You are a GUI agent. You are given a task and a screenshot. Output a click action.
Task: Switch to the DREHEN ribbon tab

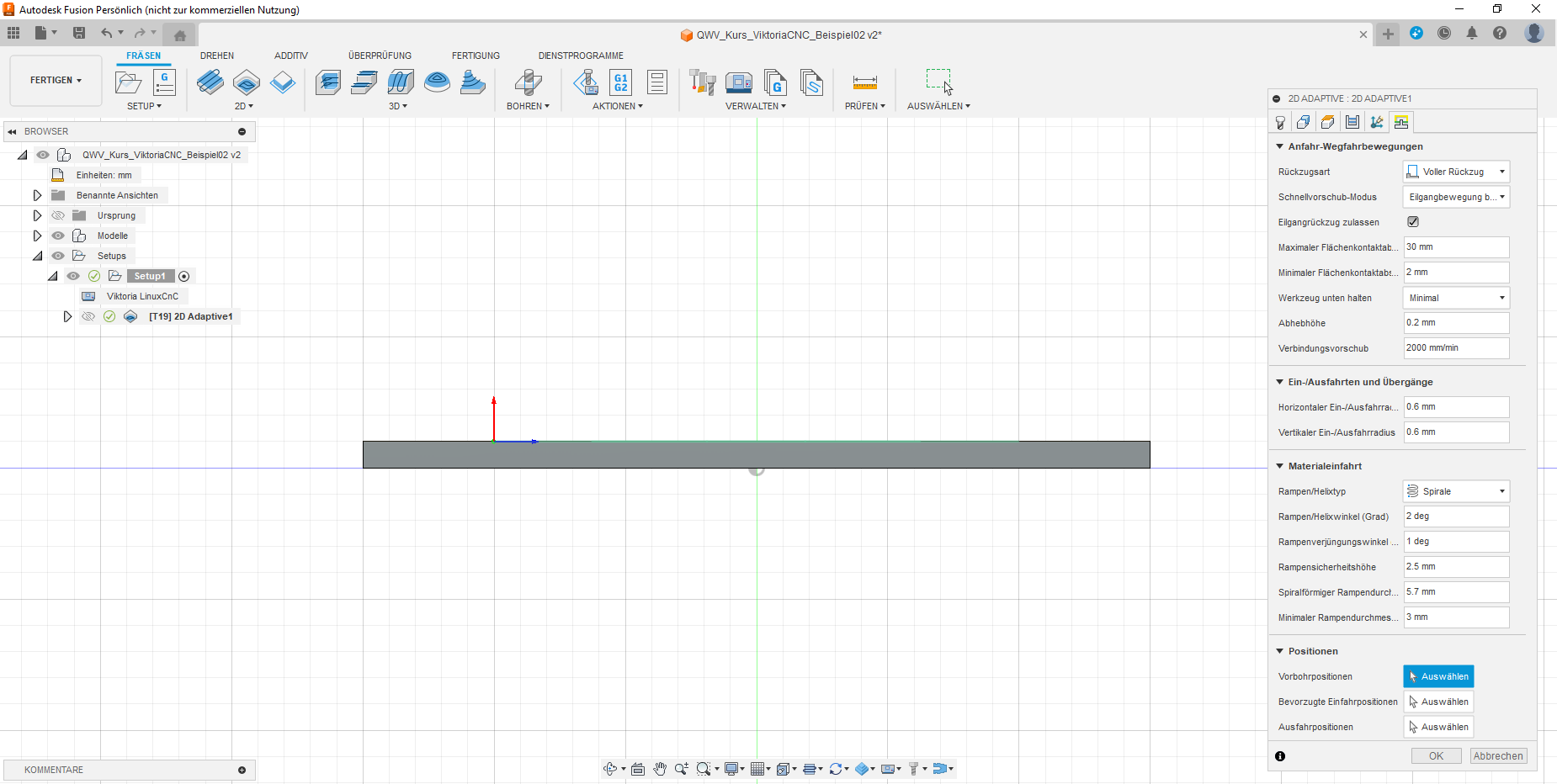[x=217, y=56]
